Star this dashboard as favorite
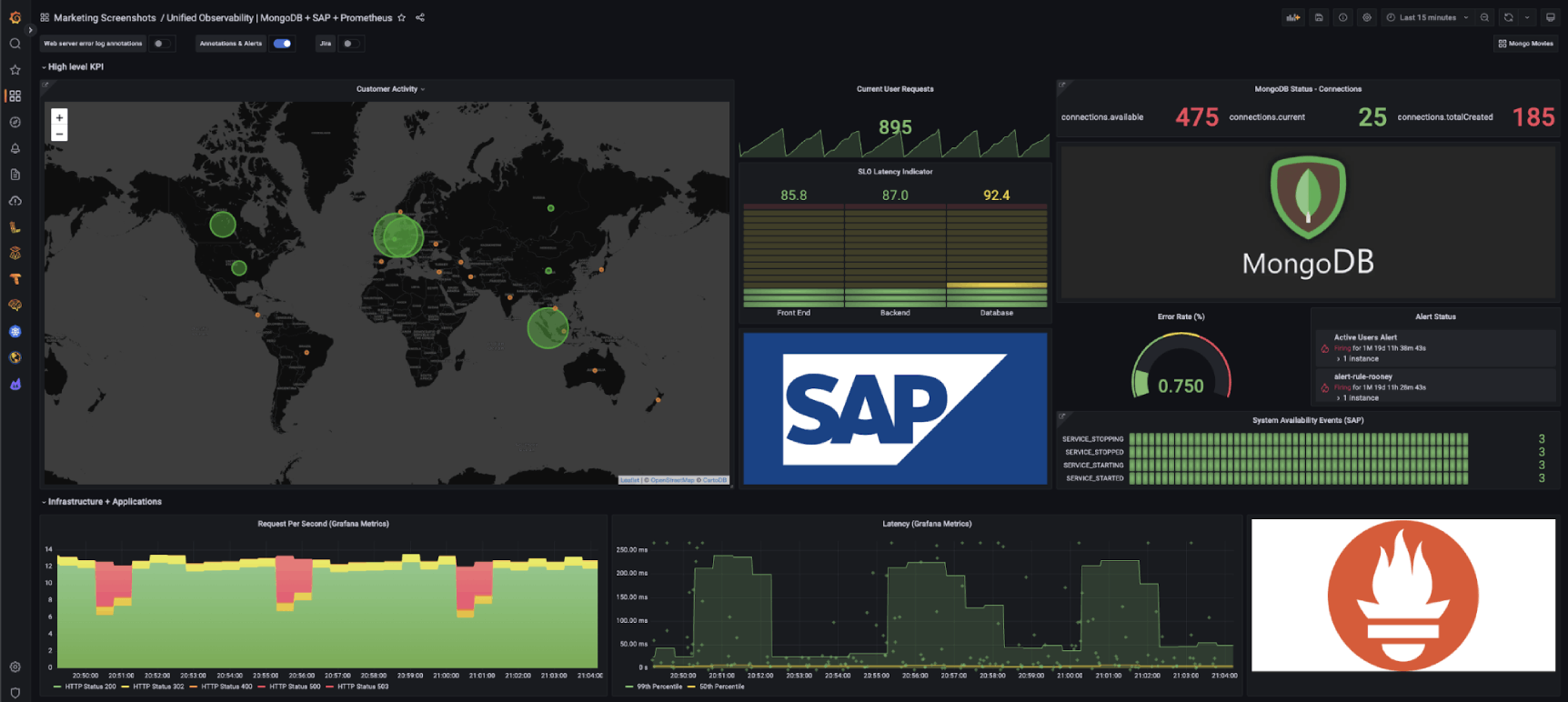Image resolution: width=1568 pixels, height=702 pixels. (401, 17)
